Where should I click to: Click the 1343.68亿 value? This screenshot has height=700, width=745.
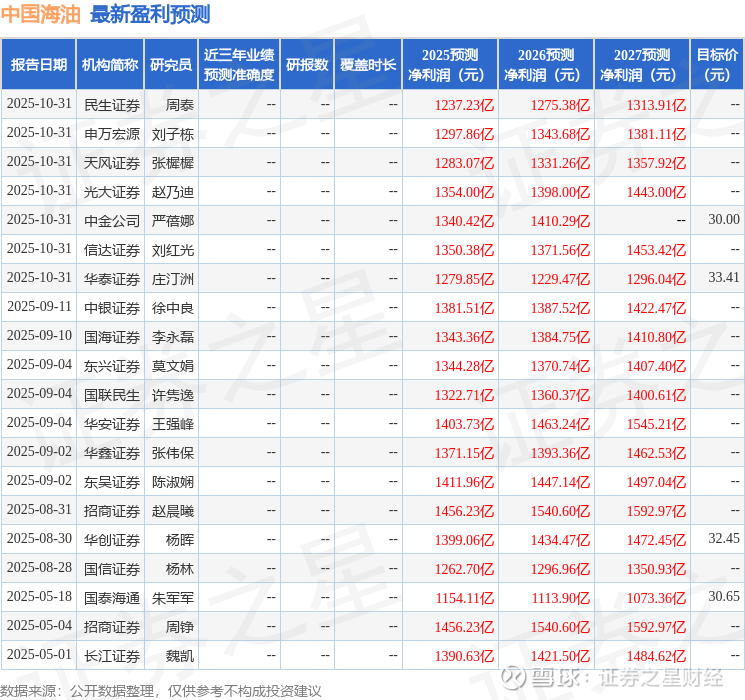point(560,134)
